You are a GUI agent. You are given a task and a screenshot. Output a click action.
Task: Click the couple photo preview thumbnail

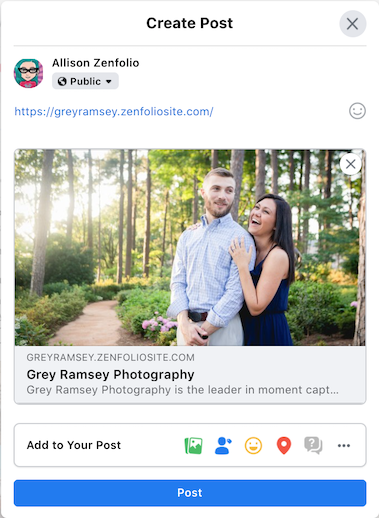[190, 247]
